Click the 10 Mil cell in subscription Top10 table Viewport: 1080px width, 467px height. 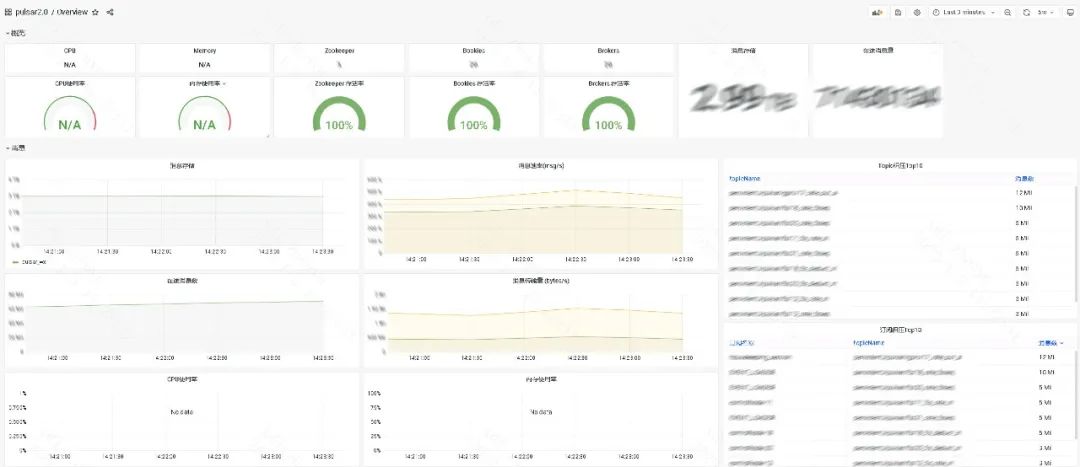[x=1046, y=372]
